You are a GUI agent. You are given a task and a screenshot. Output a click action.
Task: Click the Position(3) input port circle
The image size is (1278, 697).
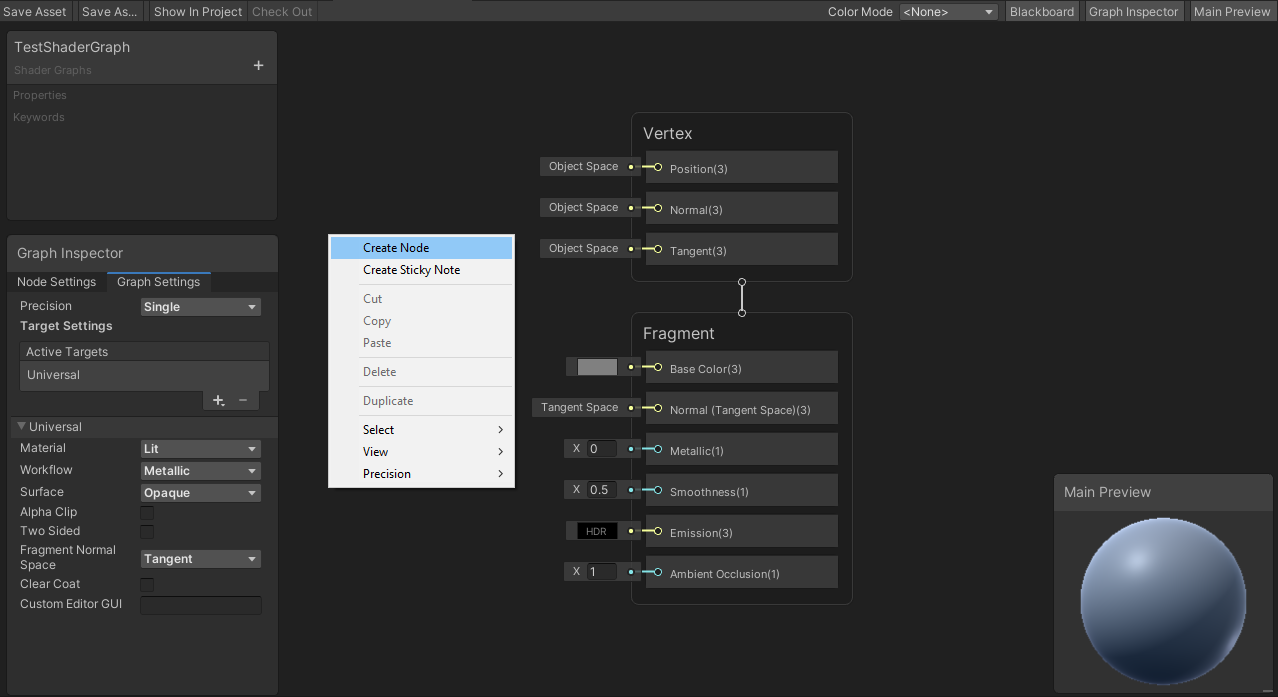(657, 168)
